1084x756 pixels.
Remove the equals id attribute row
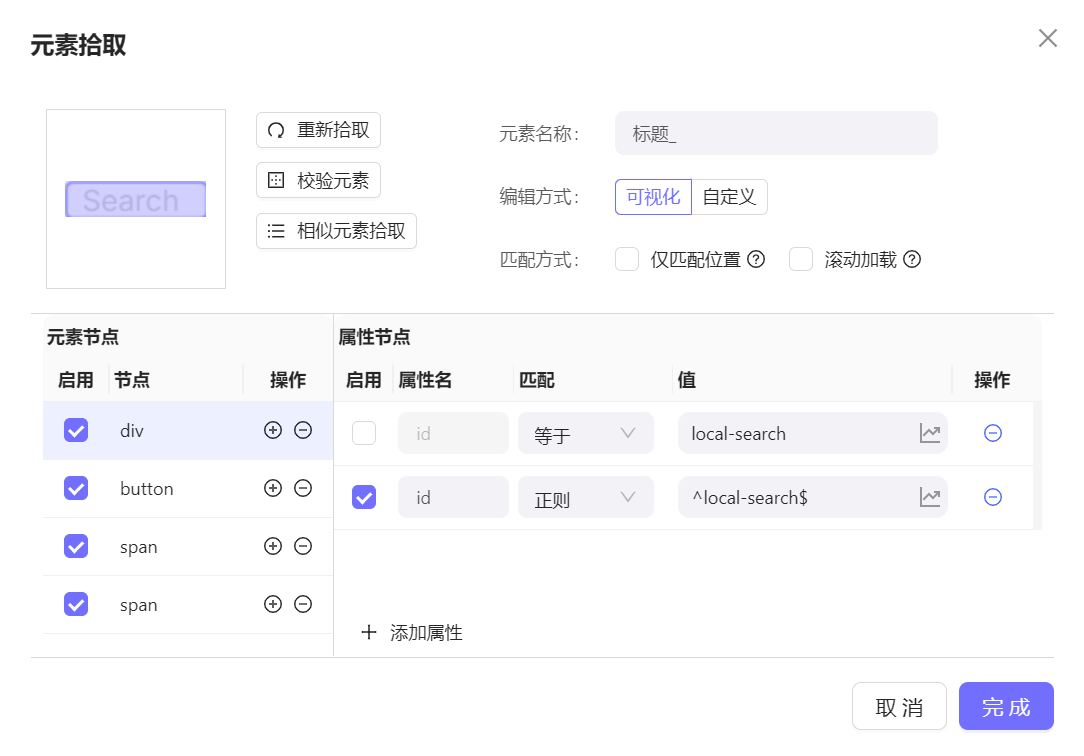click(x=993, y=433)
